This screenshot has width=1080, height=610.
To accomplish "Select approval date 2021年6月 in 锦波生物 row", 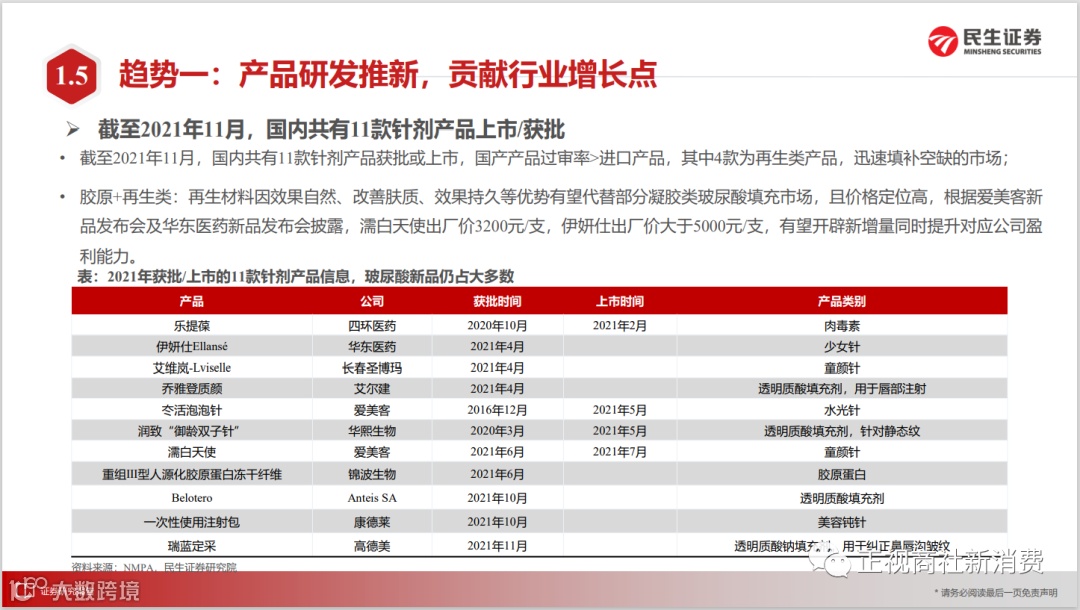I will coord(497,474).
